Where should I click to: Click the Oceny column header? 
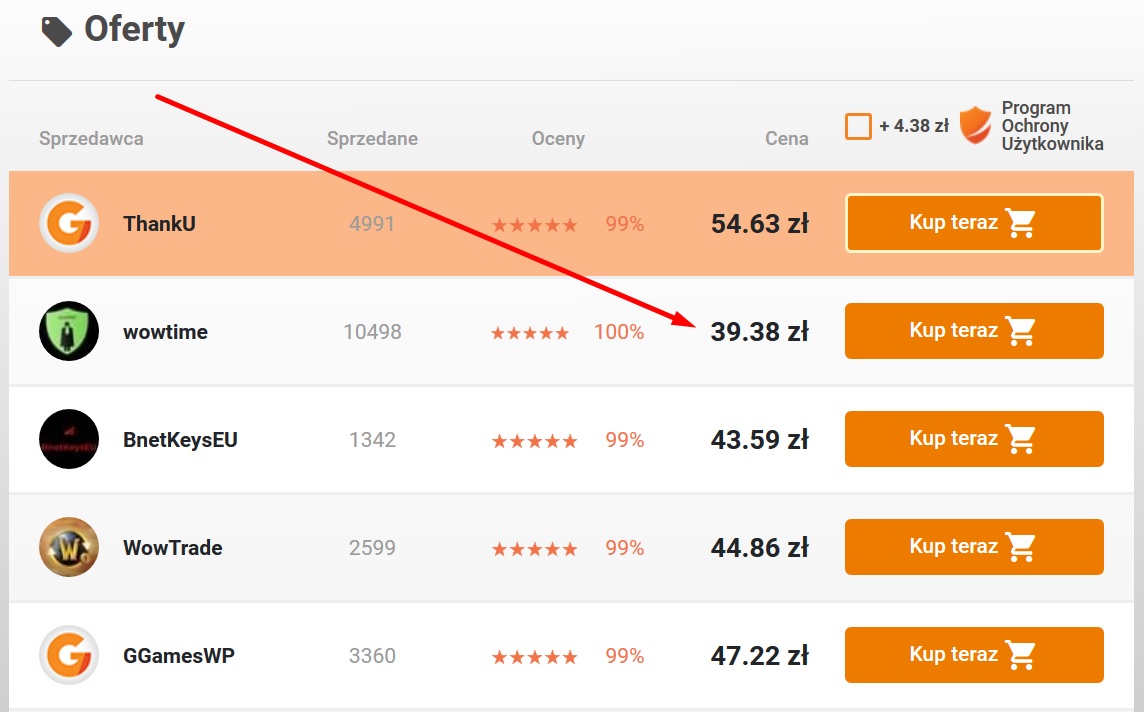558,139
